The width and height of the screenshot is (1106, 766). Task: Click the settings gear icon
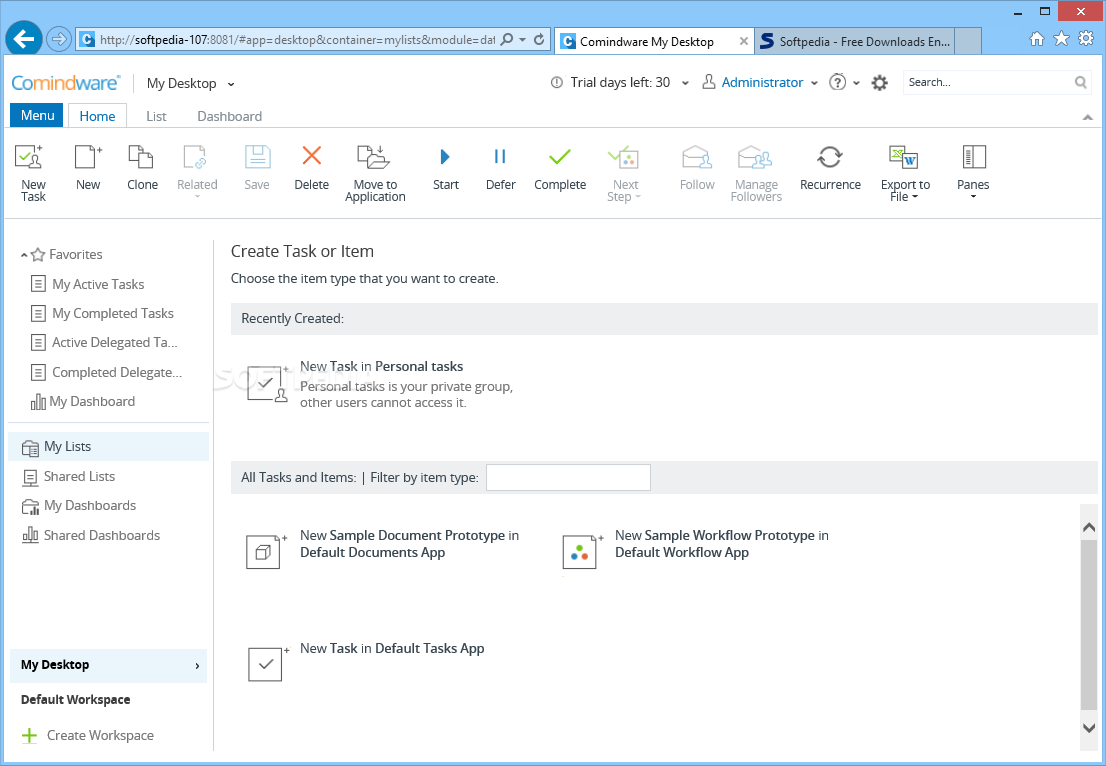pos(880,83)
